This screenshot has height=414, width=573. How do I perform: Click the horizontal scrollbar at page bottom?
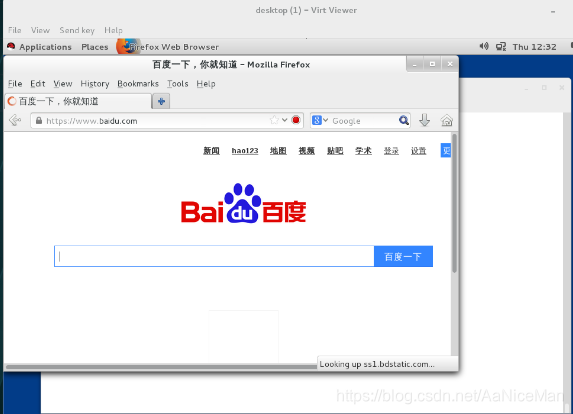[x=161, y=367]
